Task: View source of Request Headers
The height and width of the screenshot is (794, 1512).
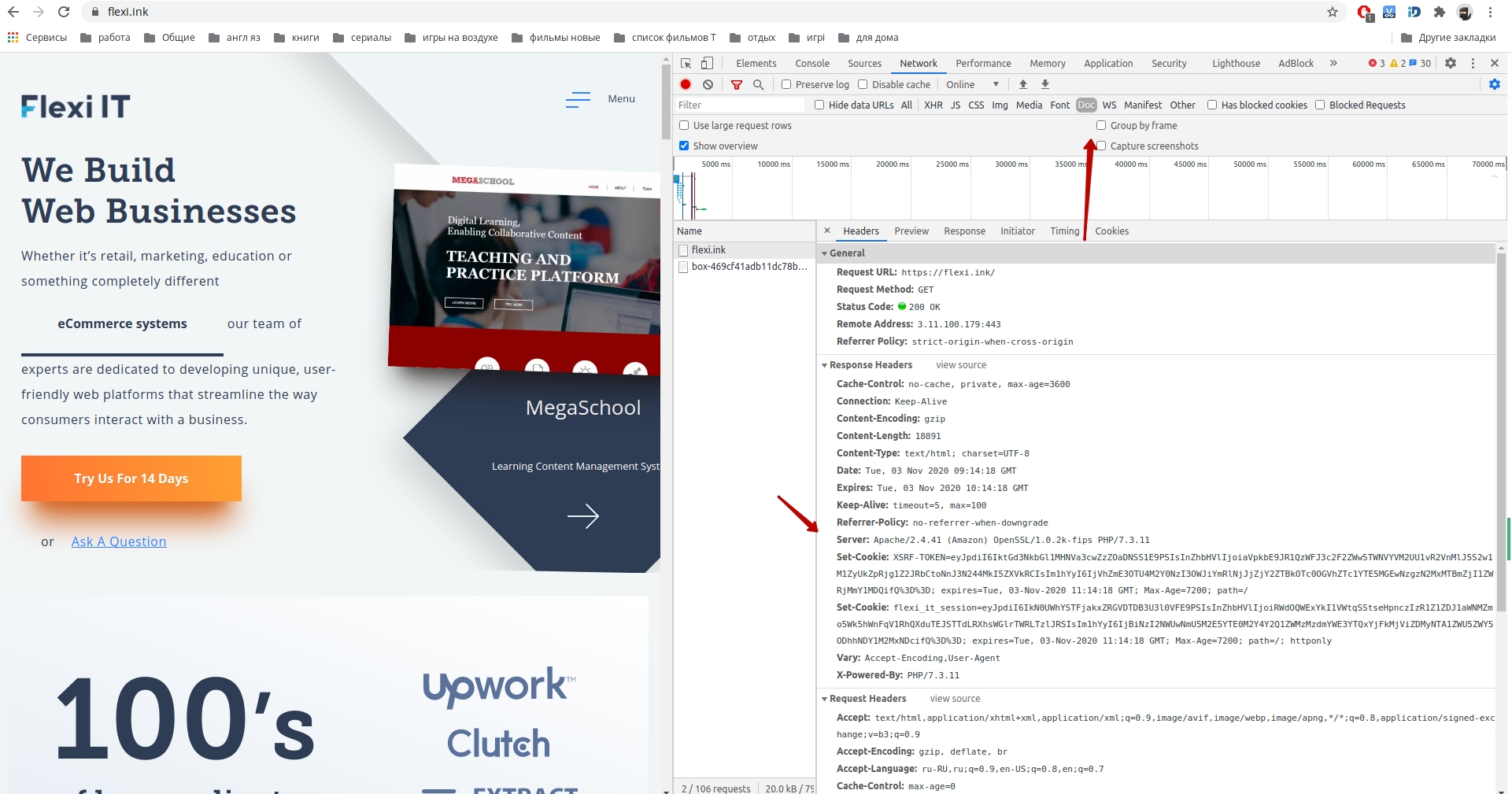Action: [x=955, y=699]
